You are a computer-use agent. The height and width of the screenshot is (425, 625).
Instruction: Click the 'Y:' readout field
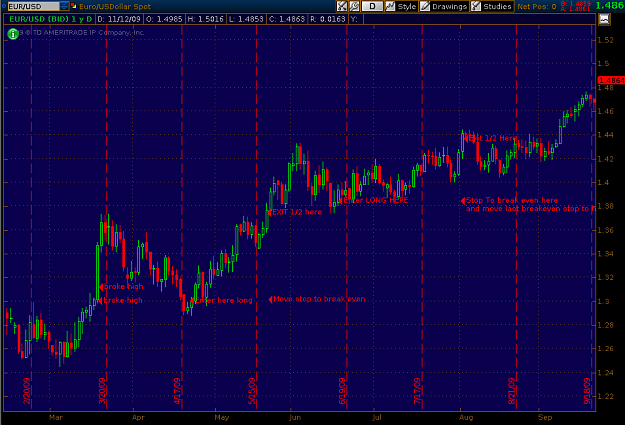(356, 19)
